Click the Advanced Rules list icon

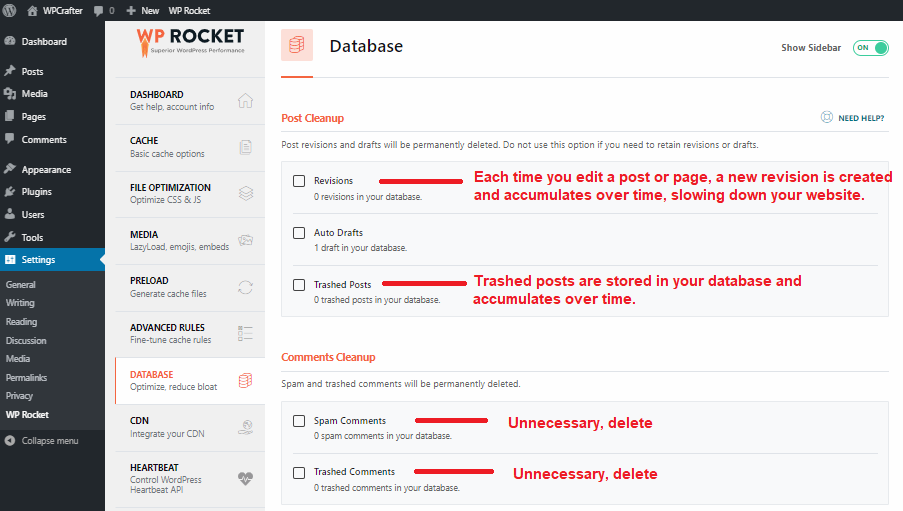click(x=245, y=333)
